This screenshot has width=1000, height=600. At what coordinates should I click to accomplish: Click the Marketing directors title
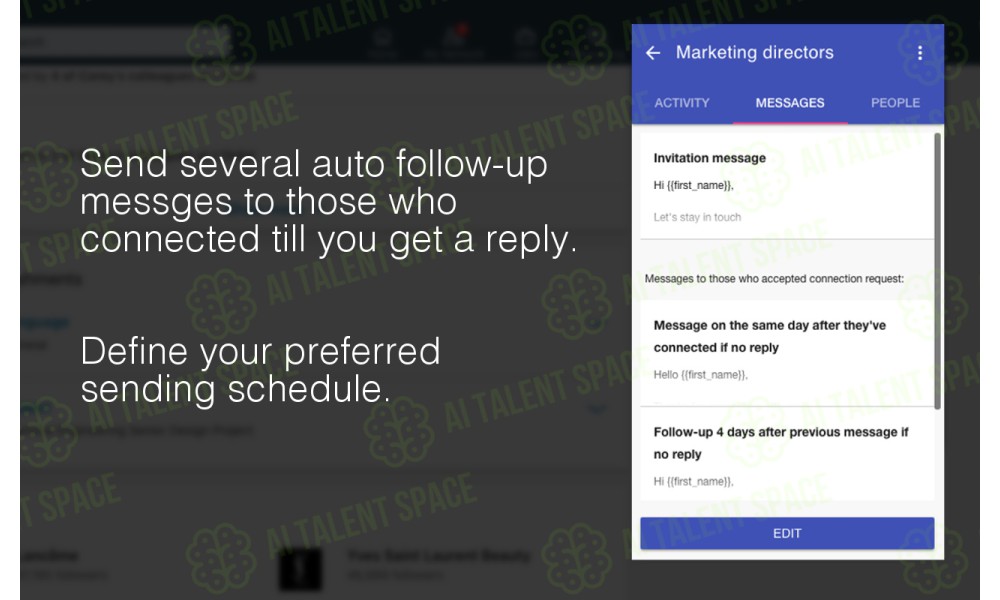click(x=754, y=52)
